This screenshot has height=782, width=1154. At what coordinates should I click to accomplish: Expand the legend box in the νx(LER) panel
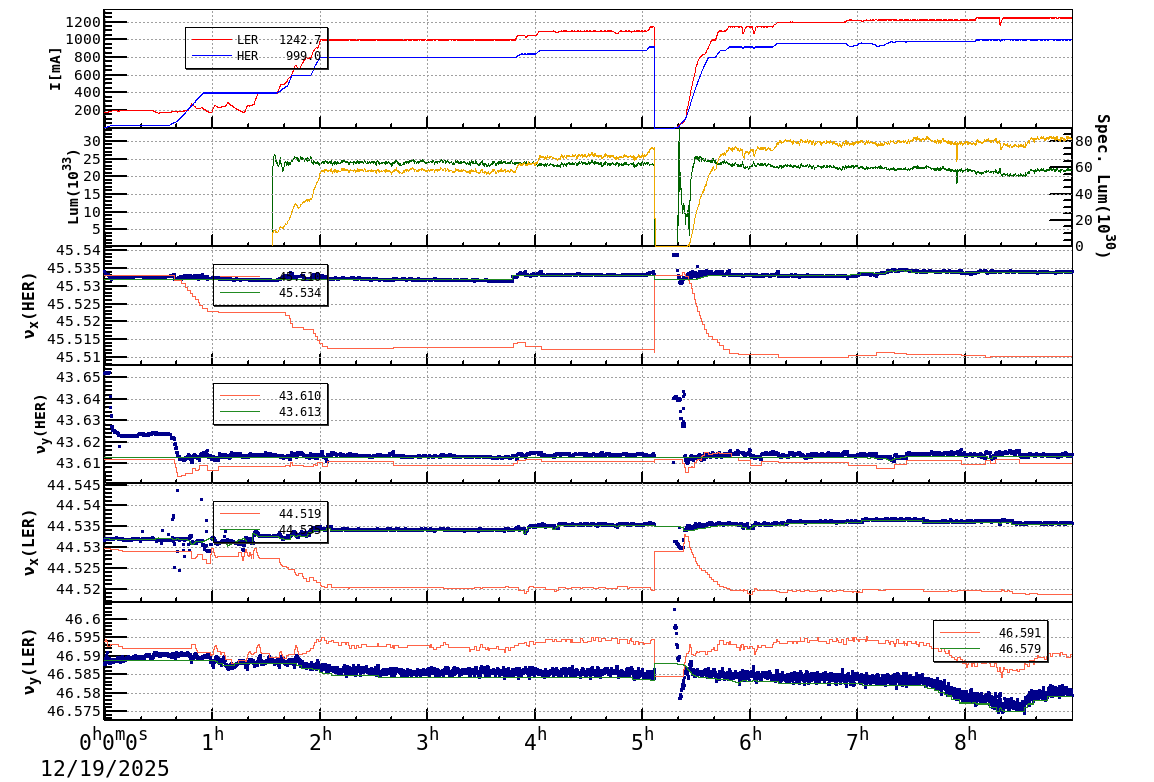270,520
